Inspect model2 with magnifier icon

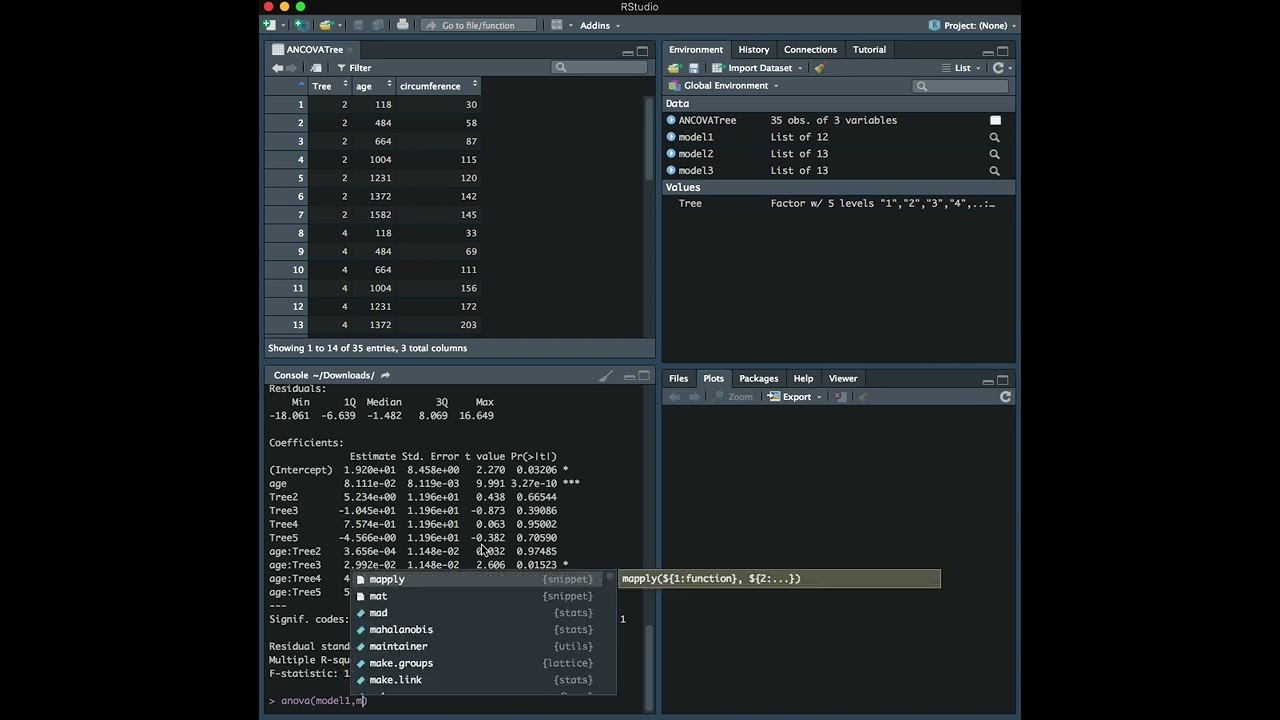pyautogui.click(x=994, y=154)
